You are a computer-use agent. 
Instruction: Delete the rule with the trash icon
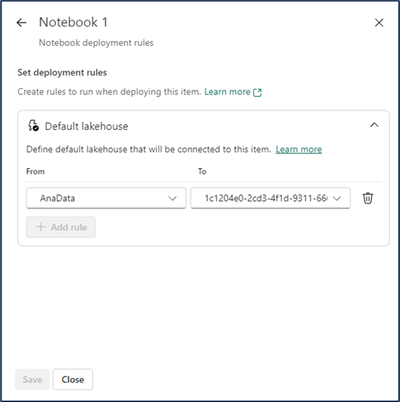368,198
